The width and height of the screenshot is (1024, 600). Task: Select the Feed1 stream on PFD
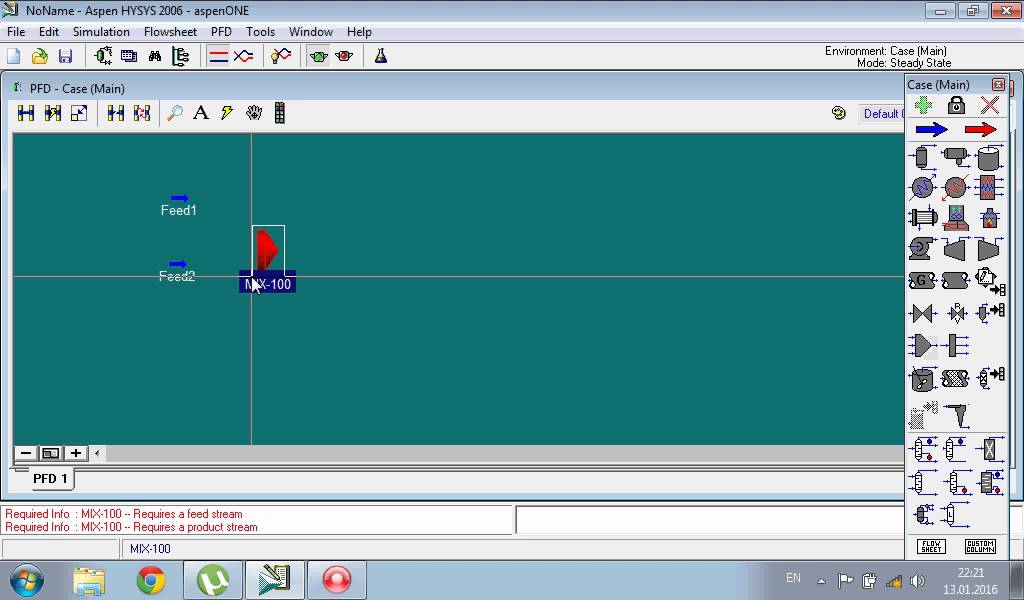coord(179,204)
